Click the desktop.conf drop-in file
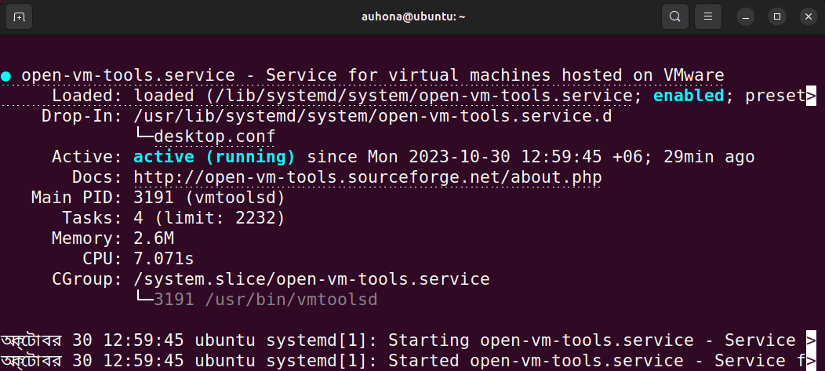The image size is (825, 371). [215, 137]
